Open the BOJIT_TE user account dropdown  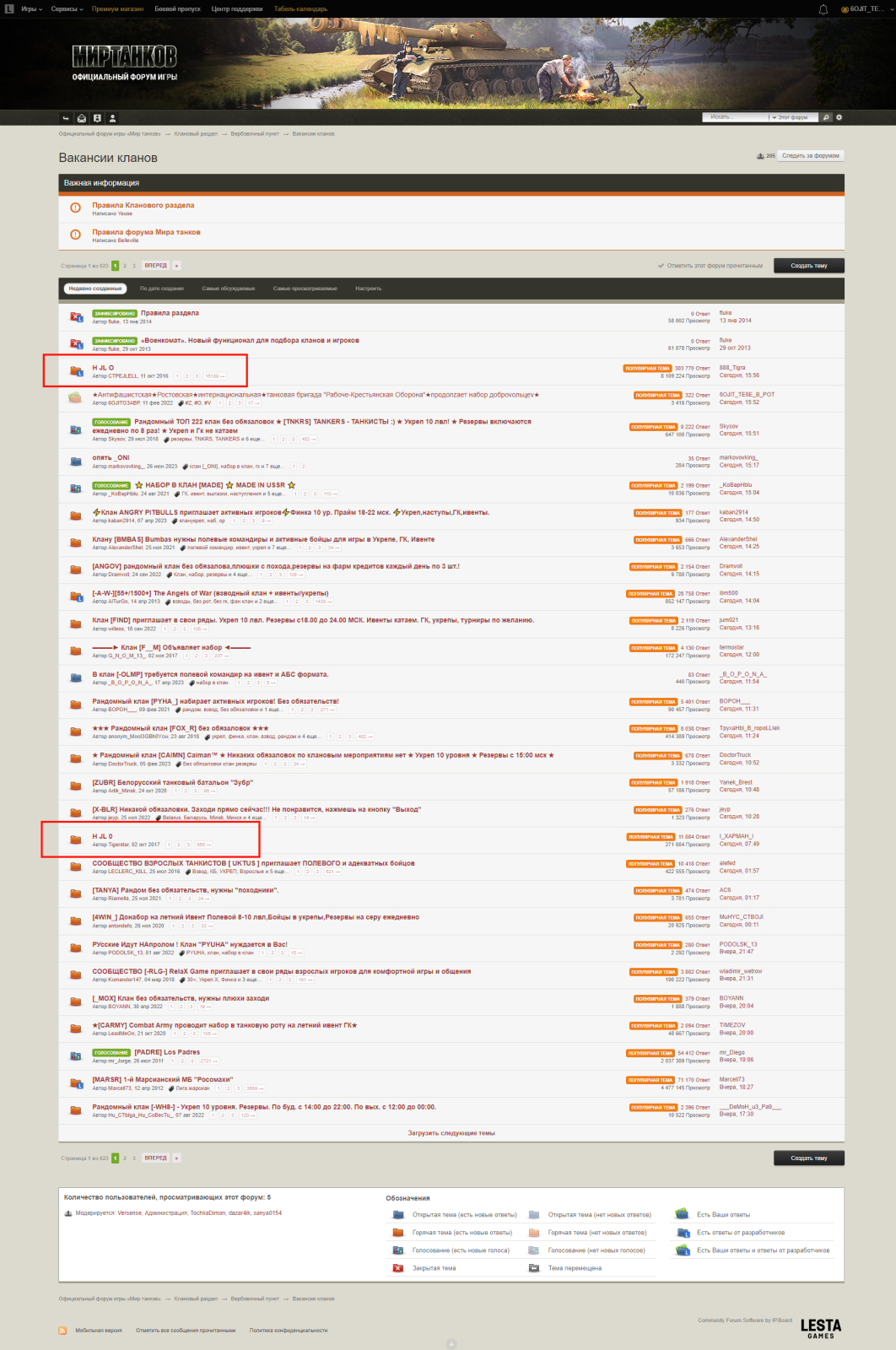click(x=866, y=8)
